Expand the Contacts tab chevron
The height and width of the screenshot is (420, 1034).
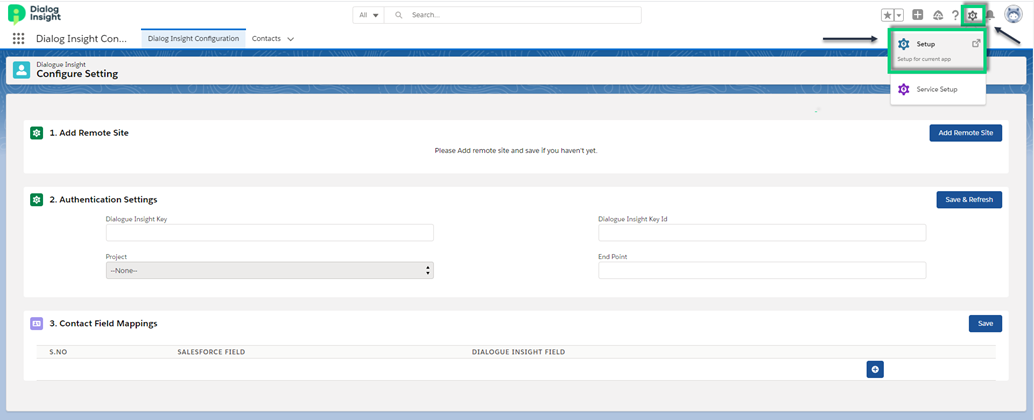(291, 39)
